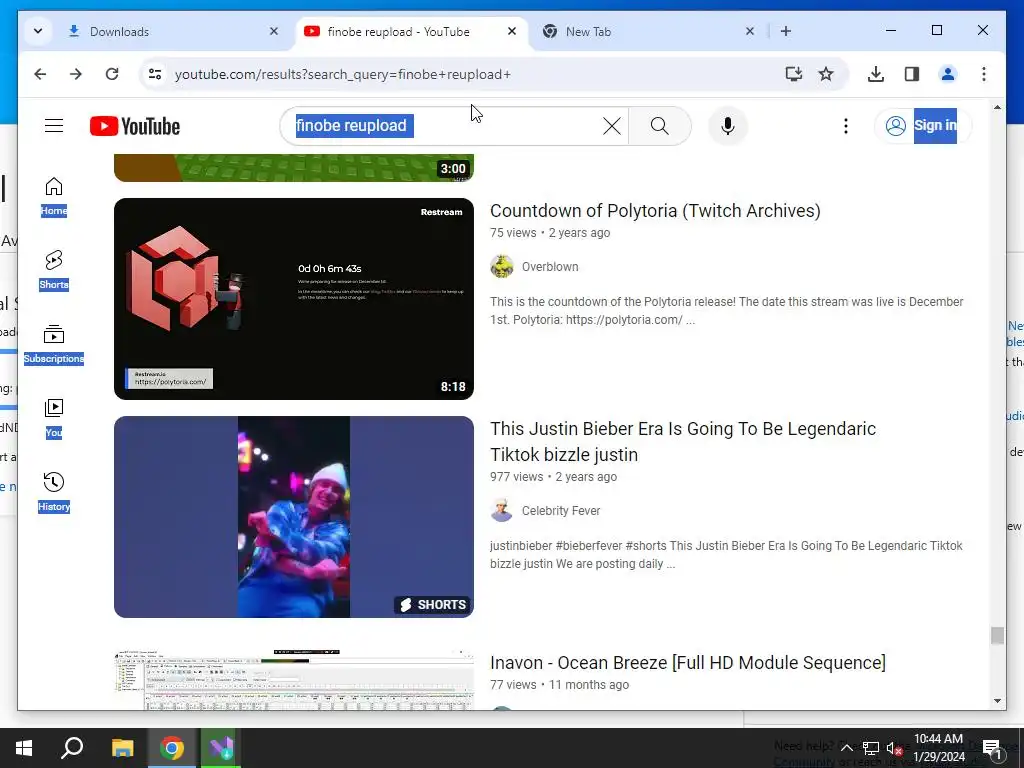The image size is (1024, 768).
Task: Click the address bar URL
Action: (x=343, y=74)
